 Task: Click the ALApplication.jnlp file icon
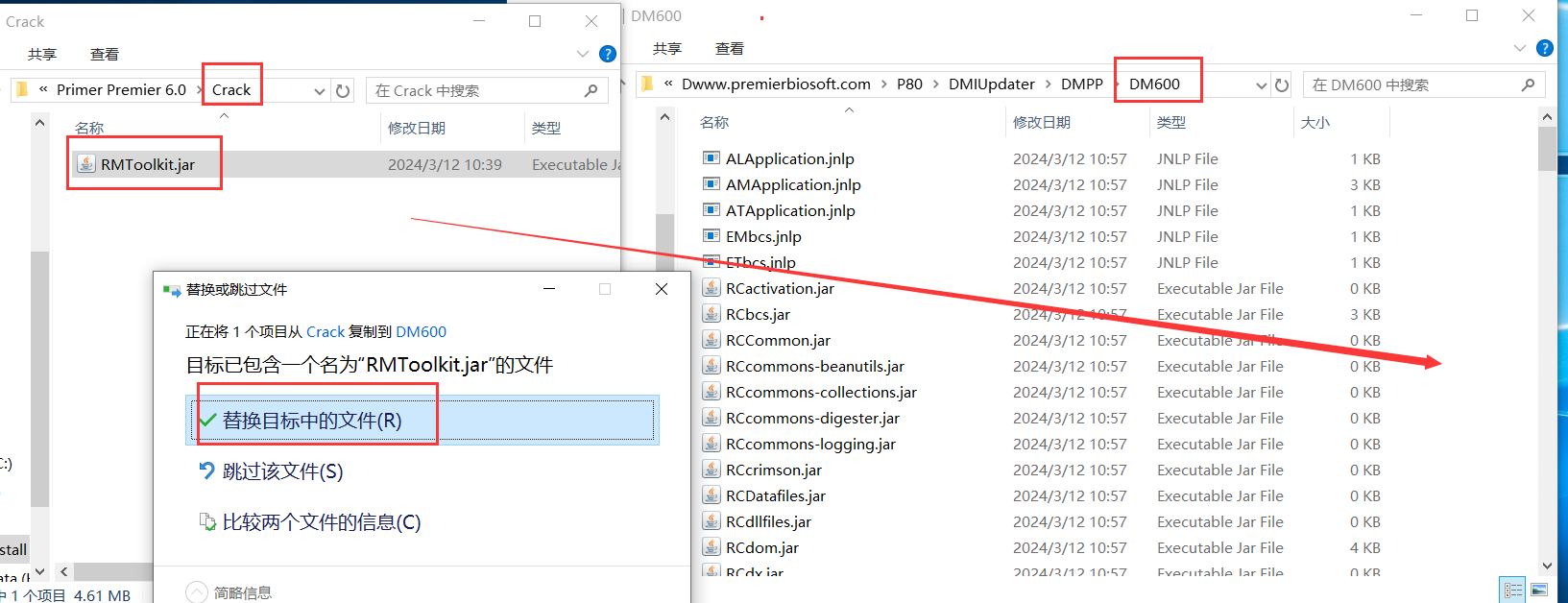(712, 158)
